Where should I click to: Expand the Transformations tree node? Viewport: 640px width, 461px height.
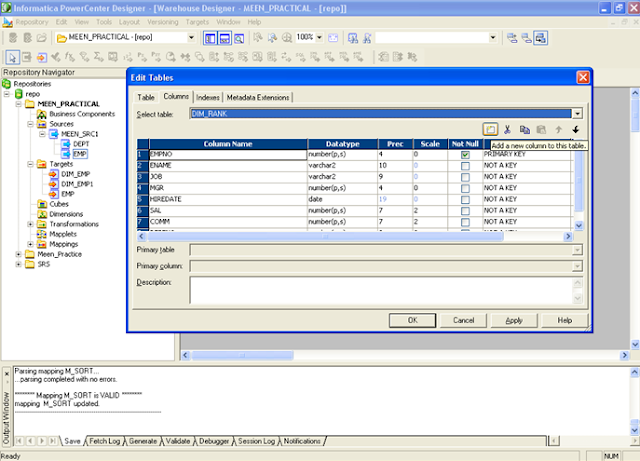30,224
